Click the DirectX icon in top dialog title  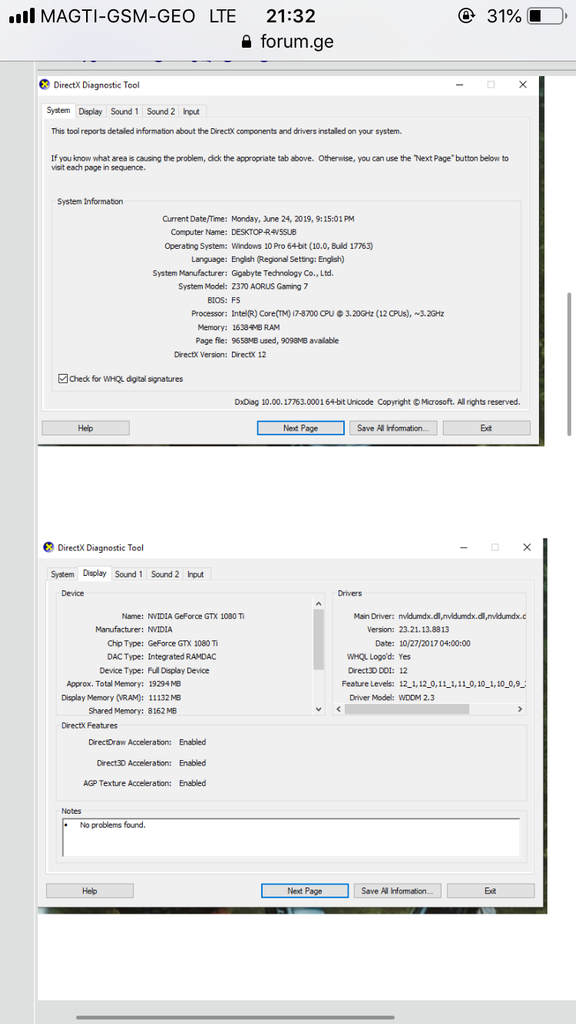[x=45, y=84]
